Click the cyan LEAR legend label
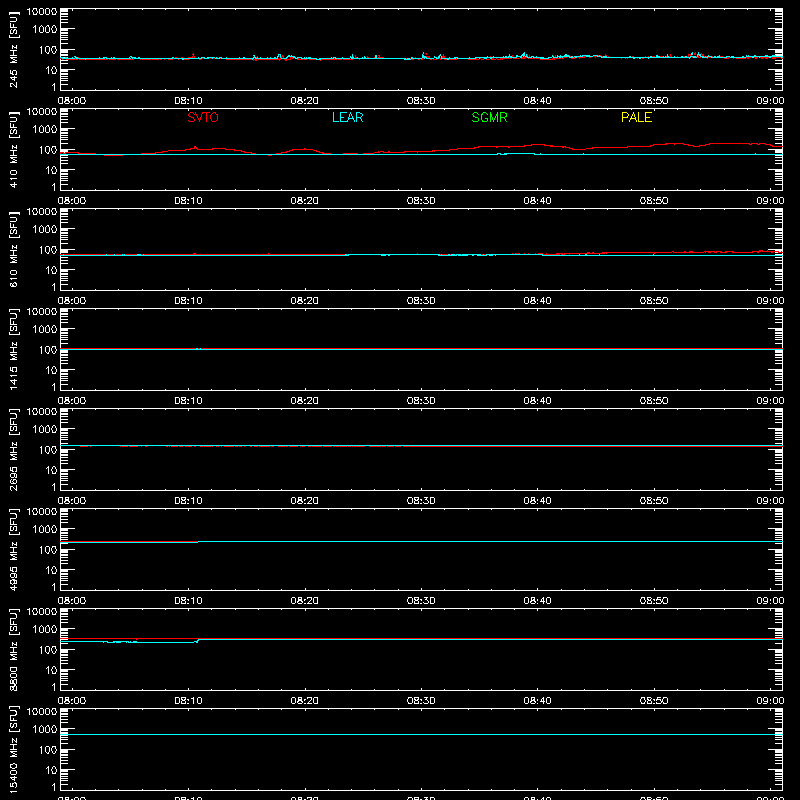Image resolution: width=800 pixels, height=800 pixels. [x=347, y=117]
